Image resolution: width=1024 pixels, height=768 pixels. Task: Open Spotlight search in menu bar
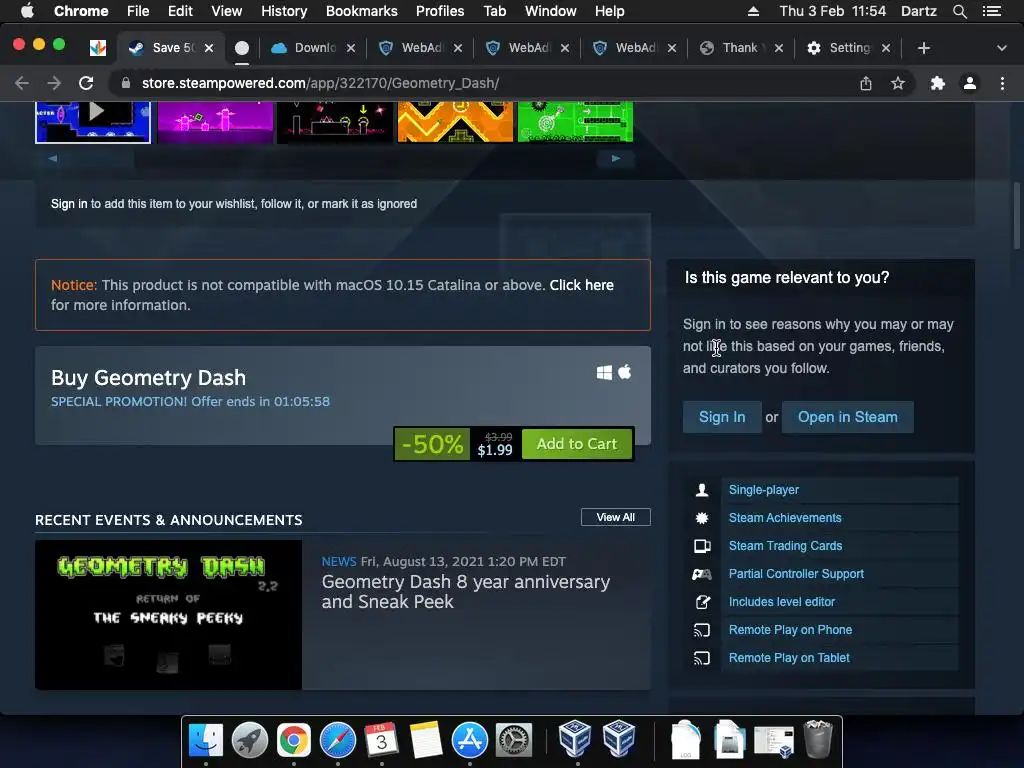point(959,11)
